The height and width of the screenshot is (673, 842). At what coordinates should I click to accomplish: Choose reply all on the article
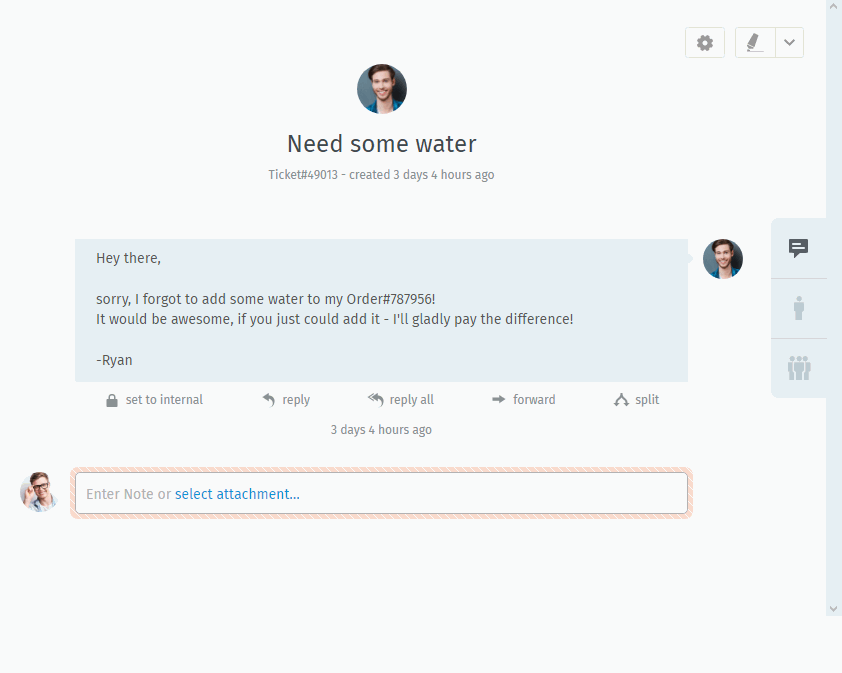(400, 400)
